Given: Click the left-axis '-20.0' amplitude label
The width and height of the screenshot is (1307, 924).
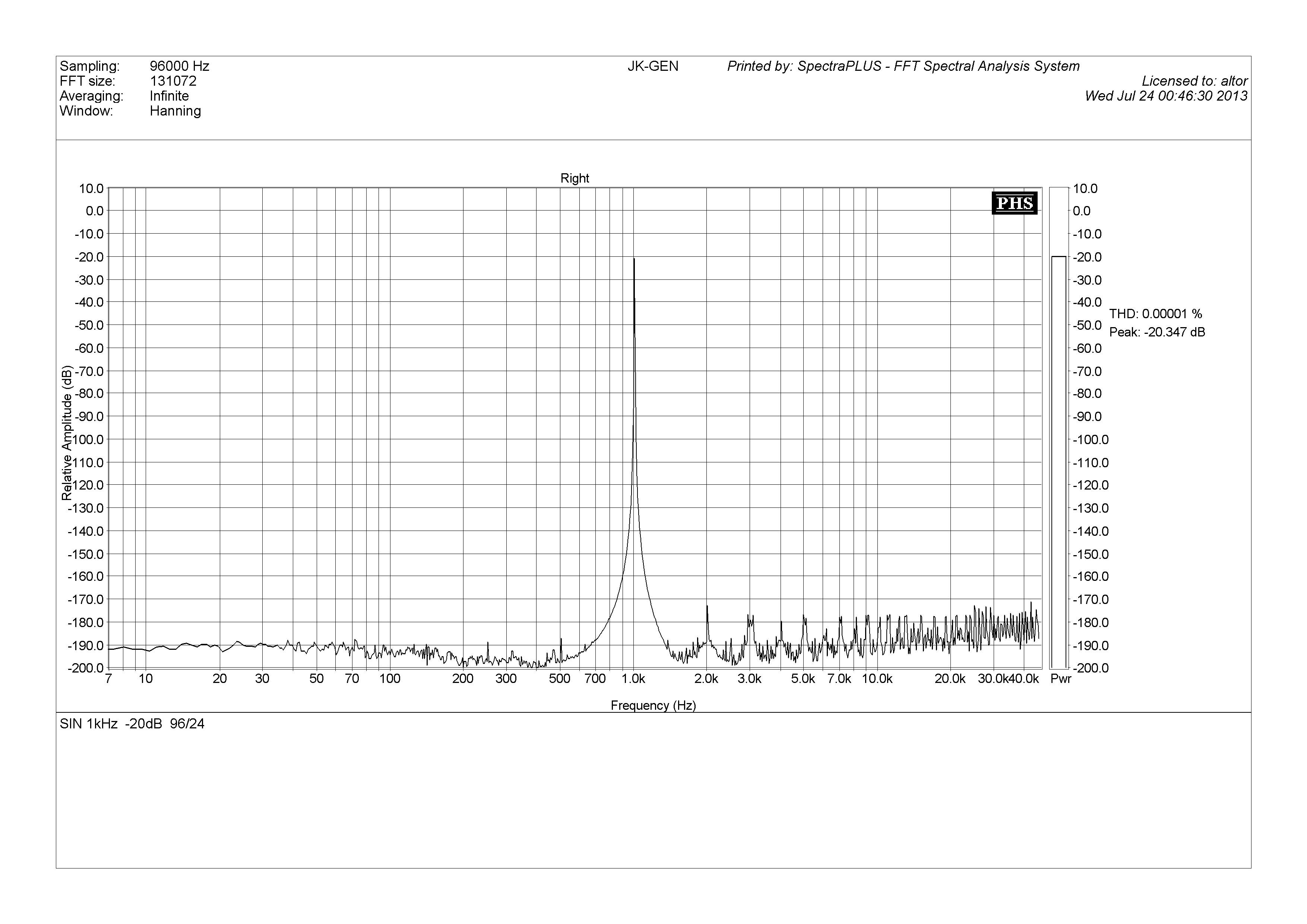Looking at the screenshot, I should click(x=89, y=257).
